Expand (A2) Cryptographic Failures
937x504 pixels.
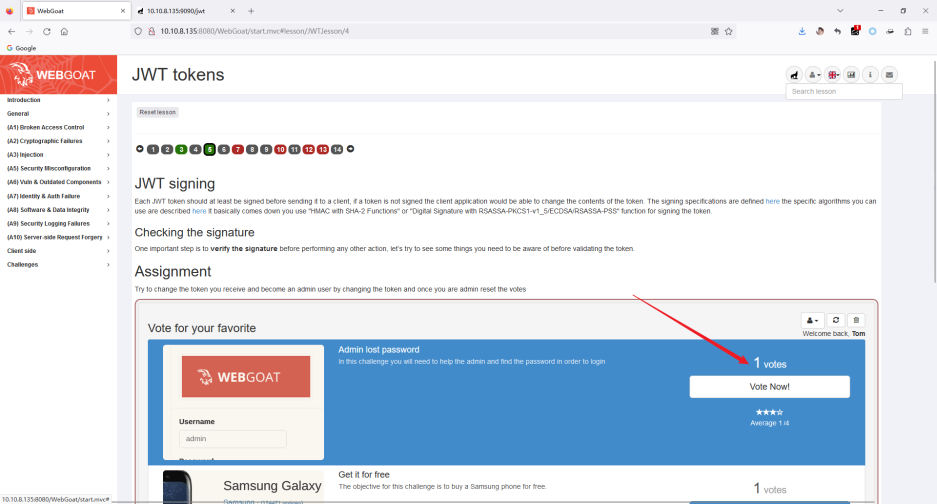point(58,141)
